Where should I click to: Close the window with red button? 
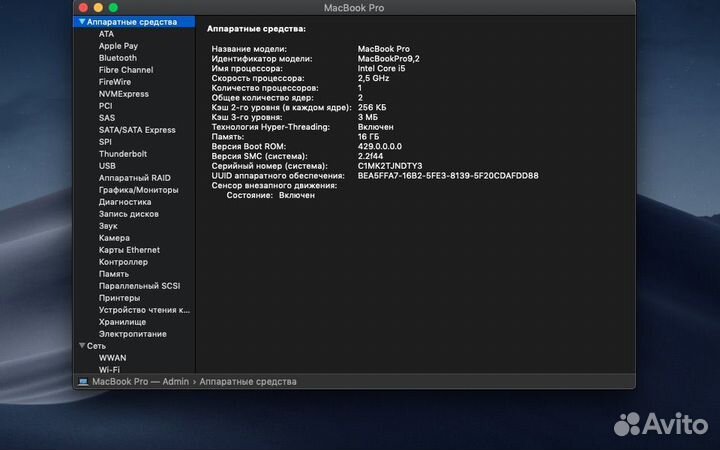[x=83, y=7]
